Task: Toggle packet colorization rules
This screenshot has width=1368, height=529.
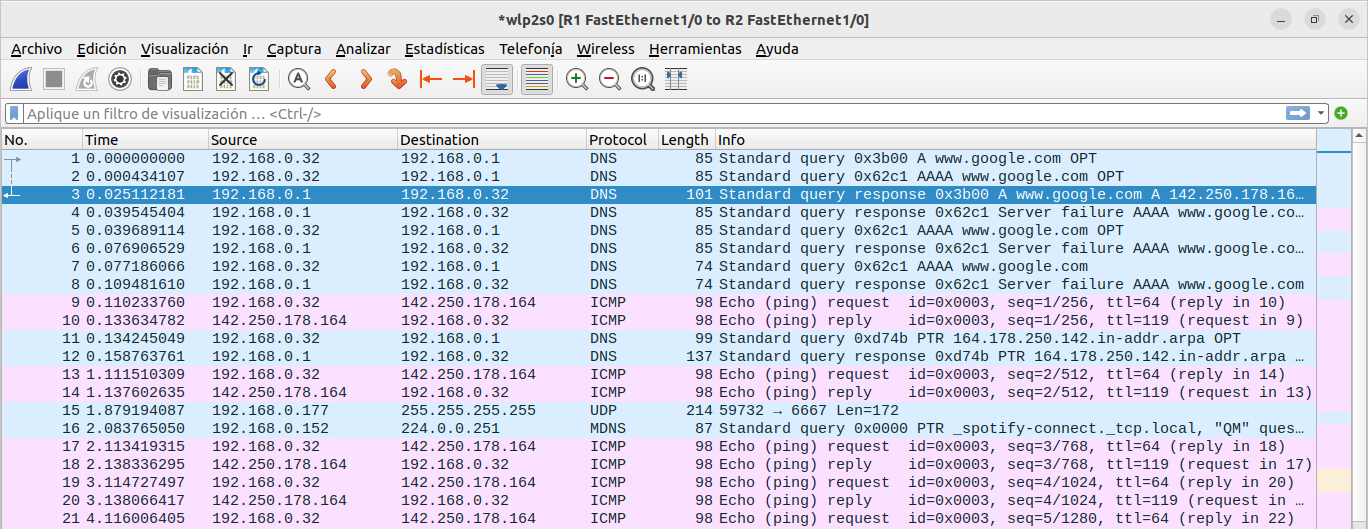Action: point(537,79)
